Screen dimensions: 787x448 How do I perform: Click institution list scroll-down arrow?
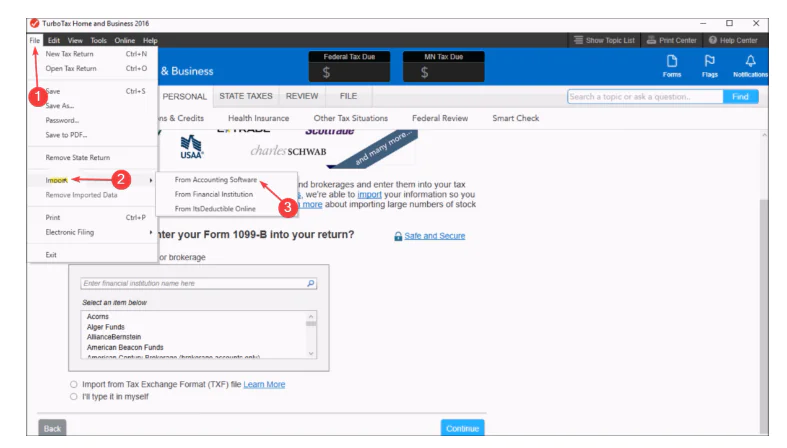tap(311, 354)
